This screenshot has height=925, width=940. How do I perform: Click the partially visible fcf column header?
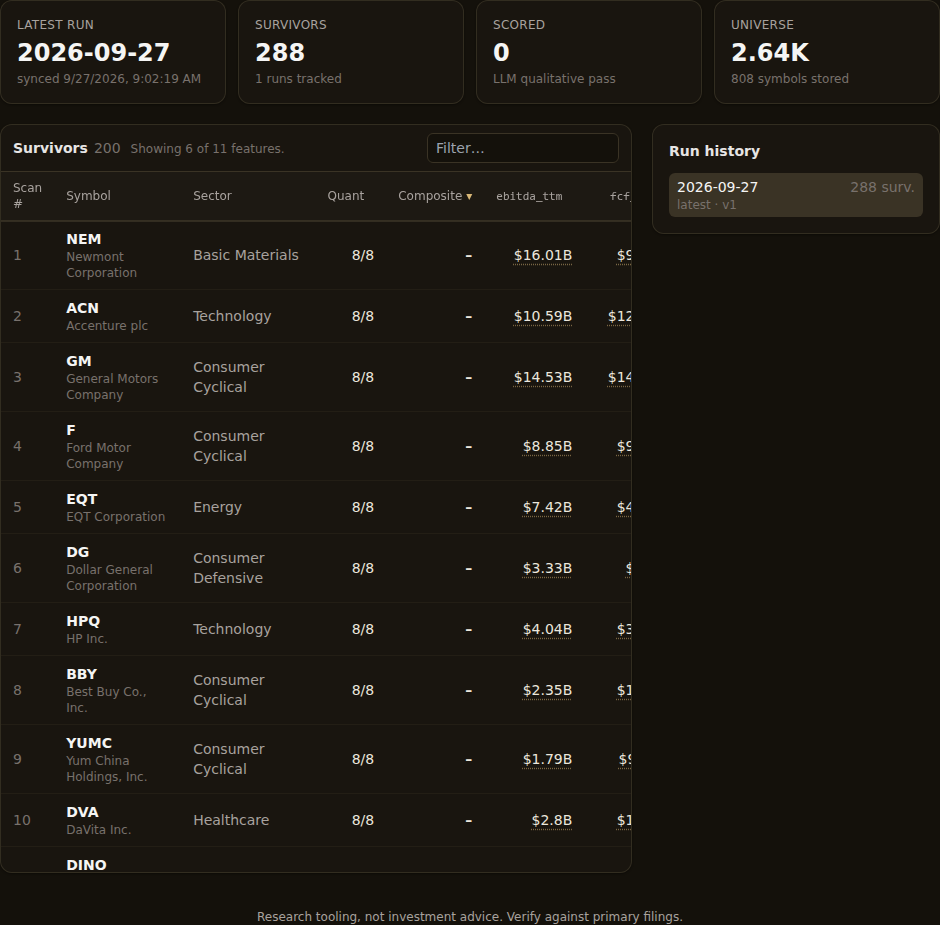coord(620,196)
